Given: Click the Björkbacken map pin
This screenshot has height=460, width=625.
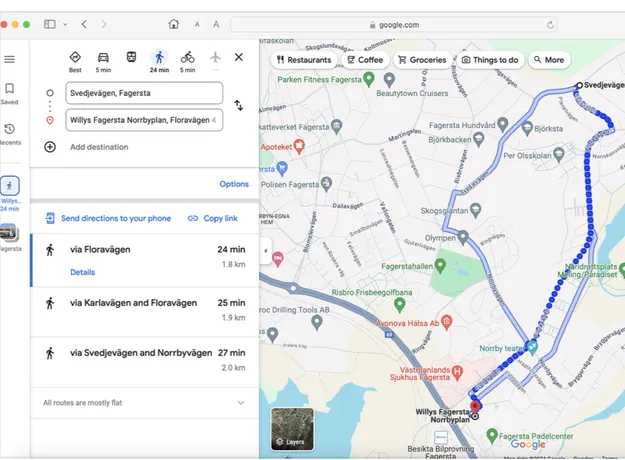Looking at the screenshot, I should click(x=479, y=139).
